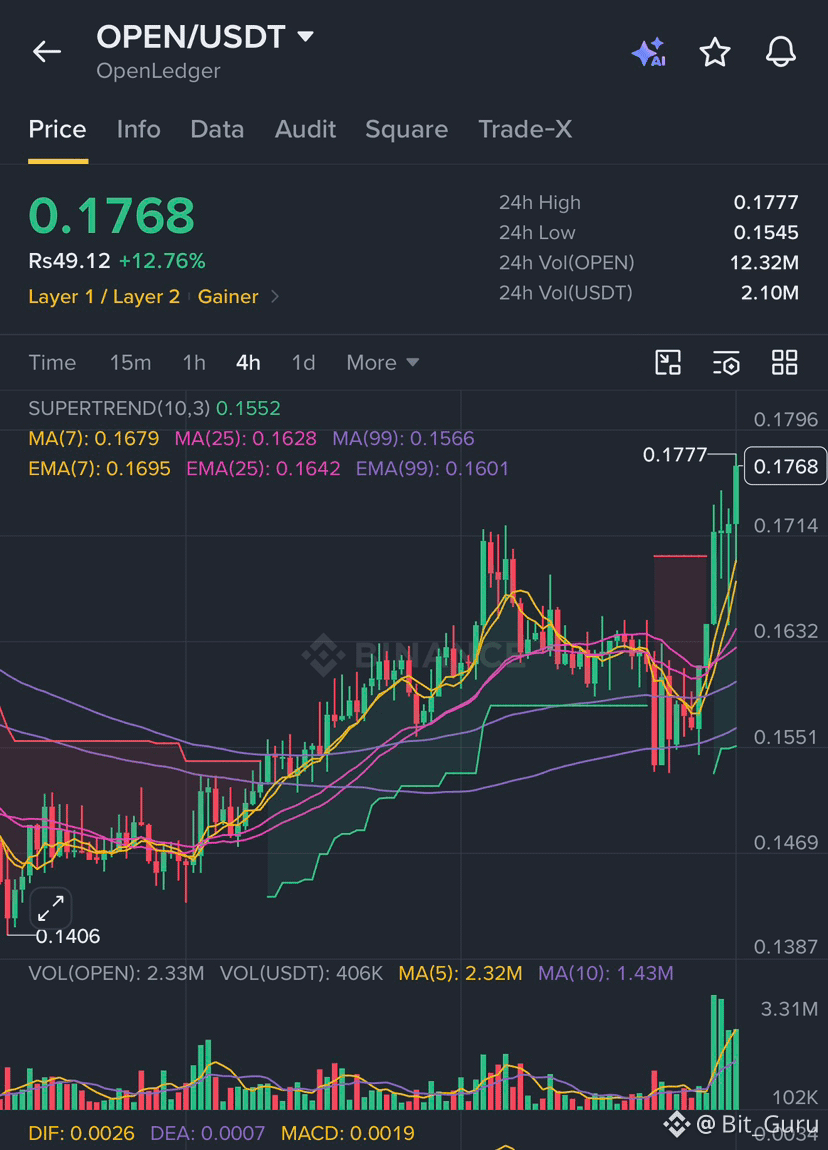
Task: Tap the MA(99): 0.1566 indicator label
Action: point(403,439)
